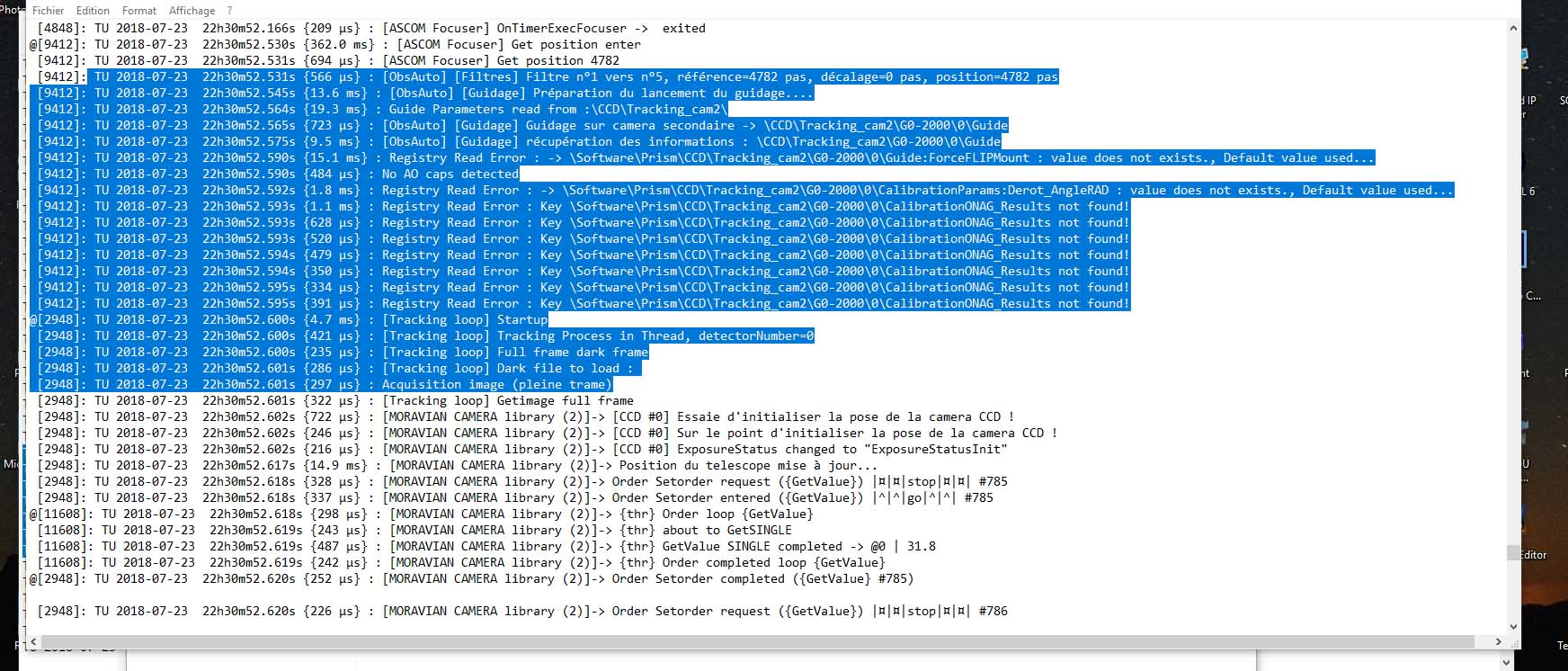
Task: Click the horizontal scrollbar thumb
Action: (x=755, y=642)
